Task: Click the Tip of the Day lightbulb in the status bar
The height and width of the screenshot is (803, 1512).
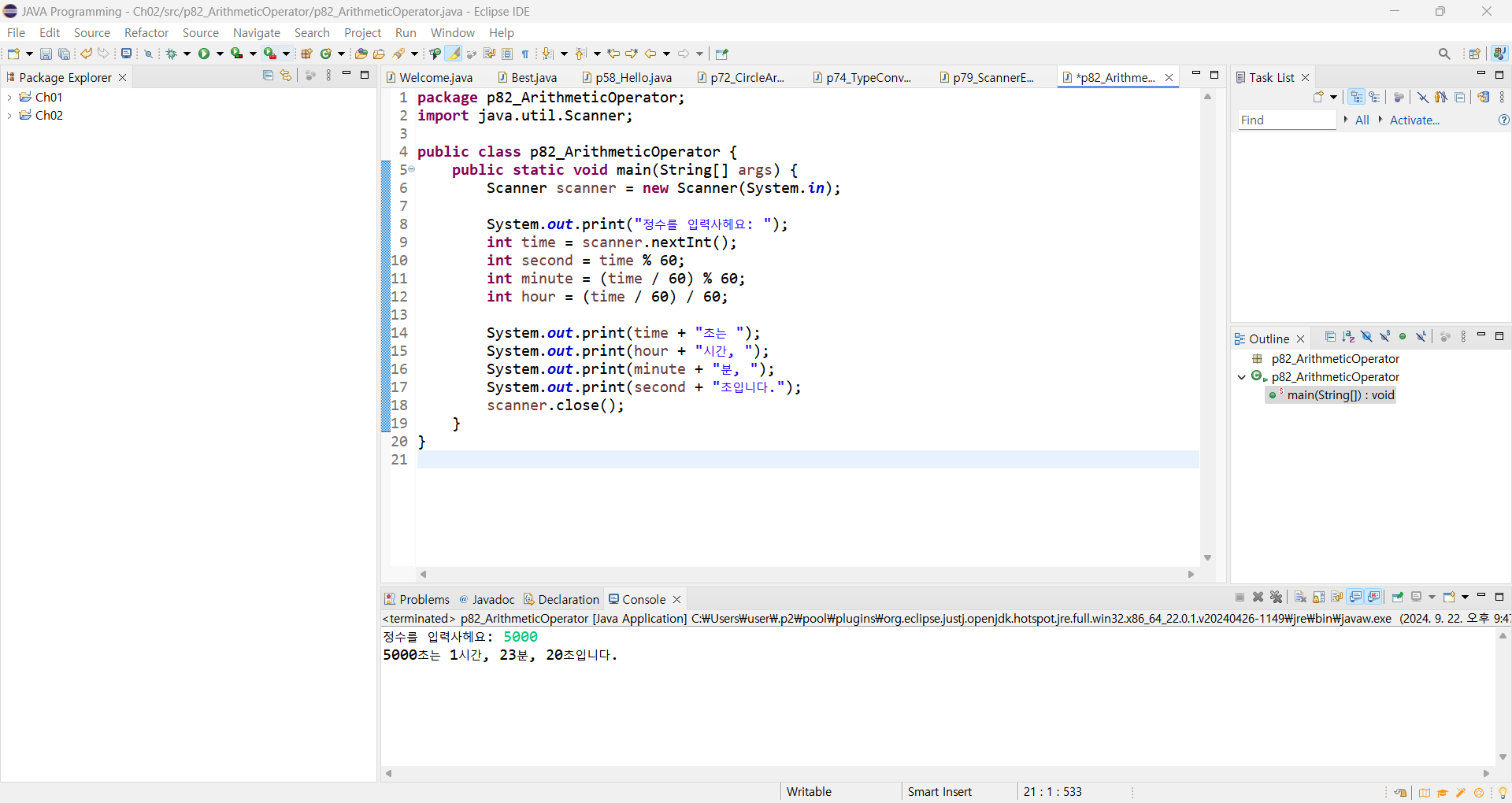Action: click(1502, 793)
